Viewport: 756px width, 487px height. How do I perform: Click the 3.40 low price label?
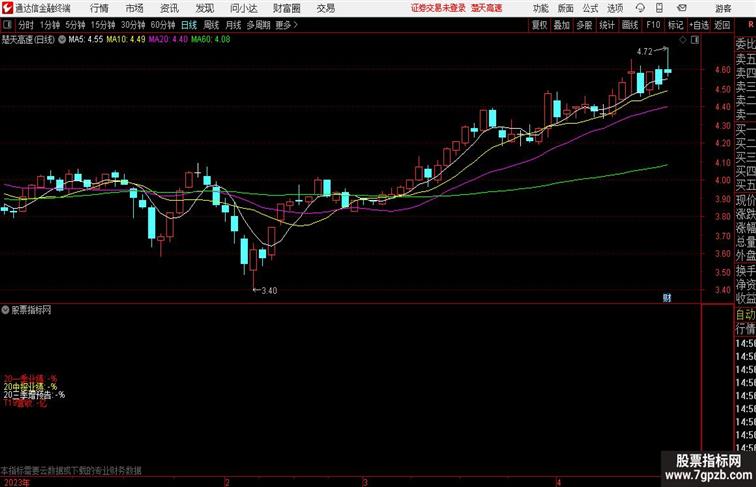pos(269,291)
